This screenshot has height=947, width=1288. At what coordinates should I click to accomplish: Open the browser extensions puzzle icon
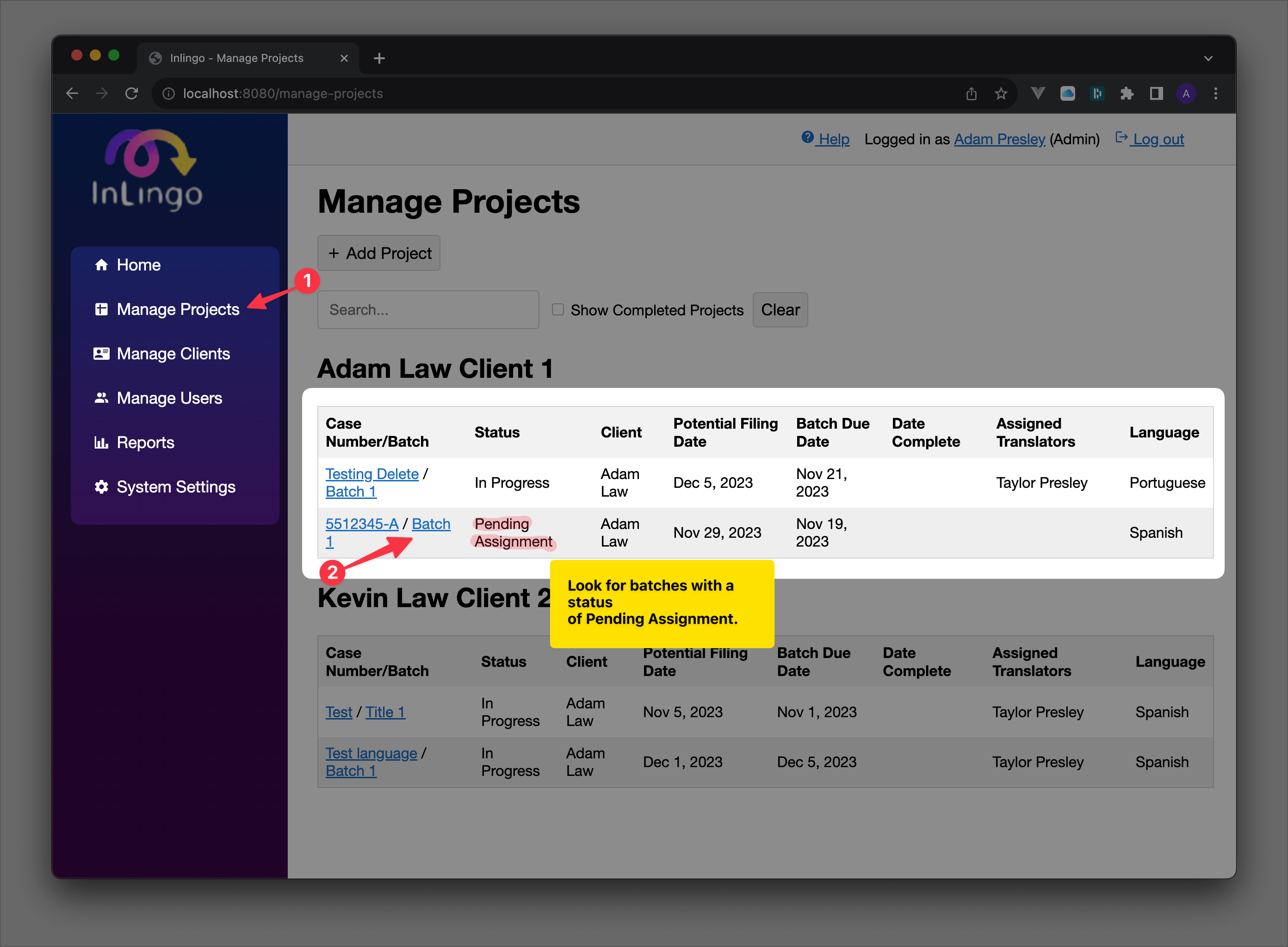coord(1127,93)
